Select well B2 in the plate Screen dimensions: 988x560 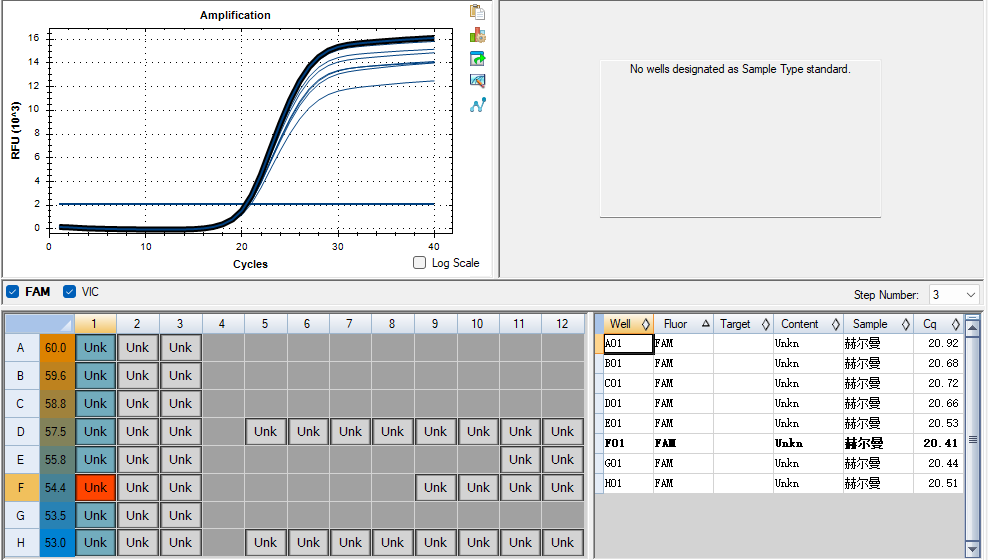(x=137, y=375)
